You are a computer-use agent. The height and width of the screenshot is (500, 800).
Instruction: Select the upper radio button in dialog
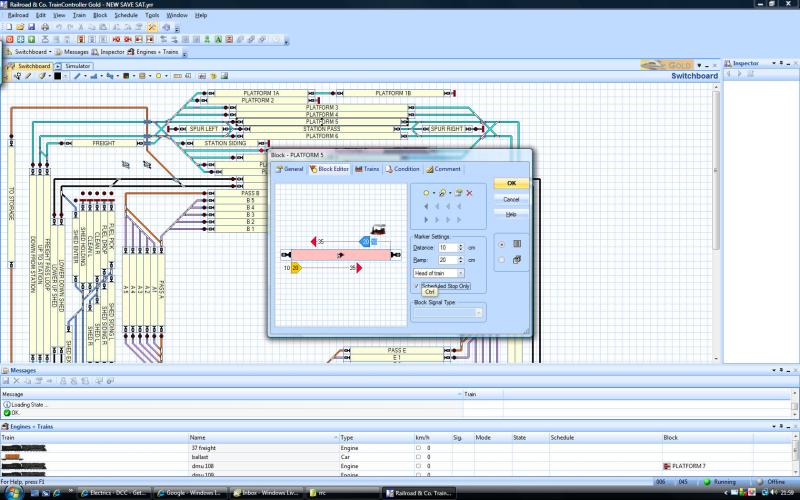tap(501, 243)
